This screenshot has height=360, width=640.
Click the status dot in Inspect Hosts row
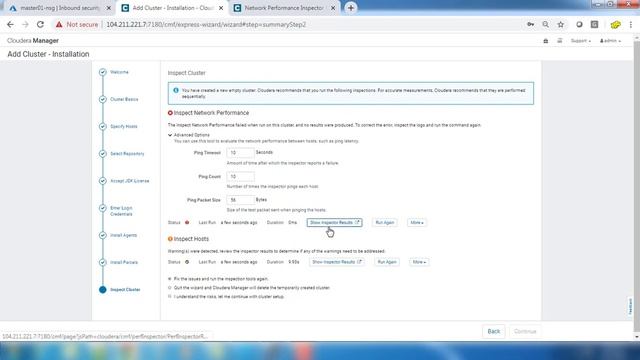187,262
